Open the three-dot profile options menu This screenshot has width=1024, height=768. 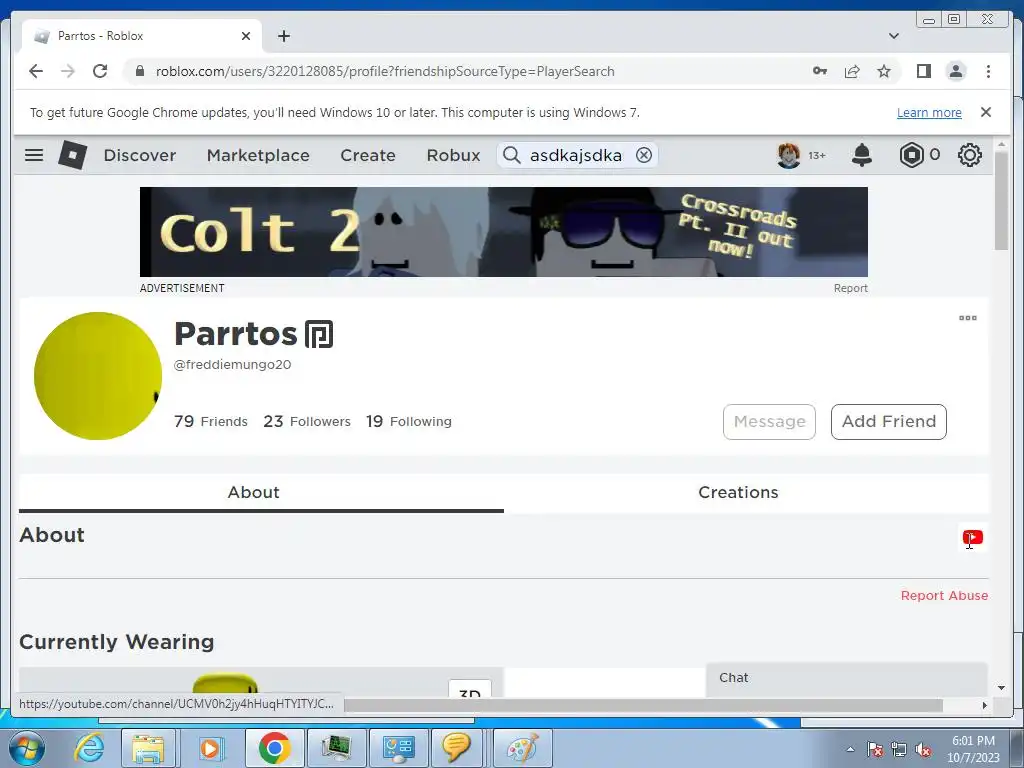(968, 318)
